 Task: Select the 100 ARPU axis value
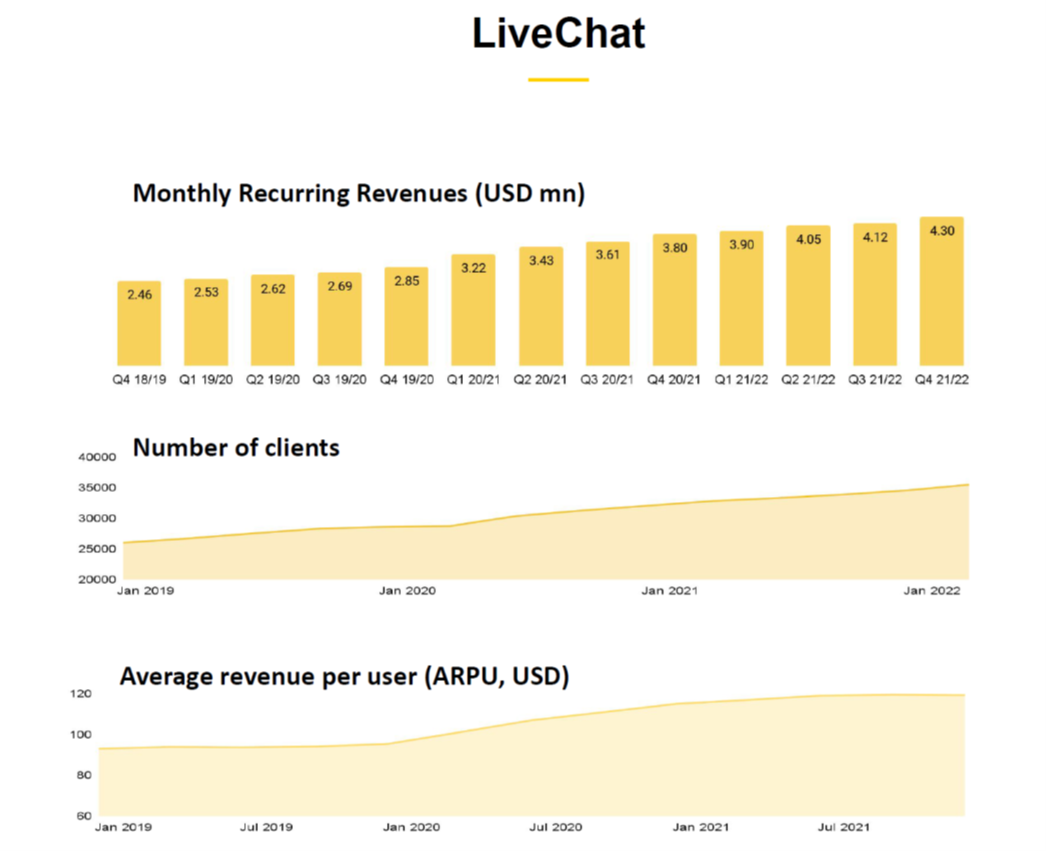pos(81,735)
